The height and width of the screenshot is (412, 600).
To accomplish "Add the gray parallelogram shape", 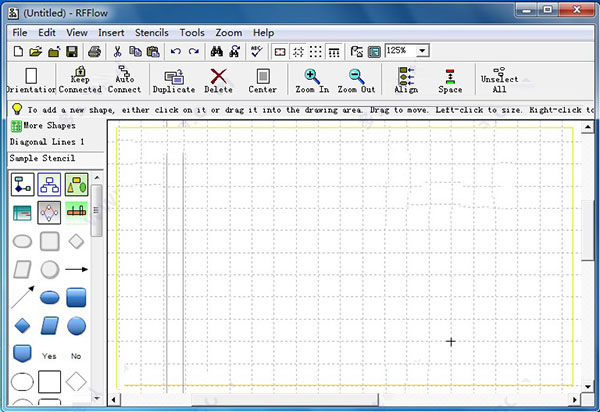I will [x=23, y=270].
